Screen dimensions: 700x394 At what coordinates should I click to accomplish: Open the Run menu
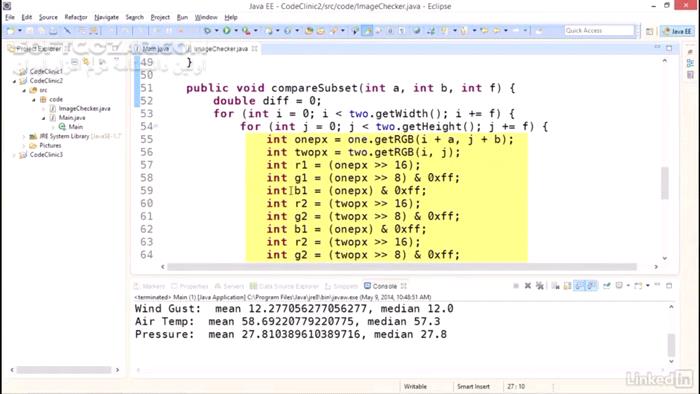tap(182, 17)
